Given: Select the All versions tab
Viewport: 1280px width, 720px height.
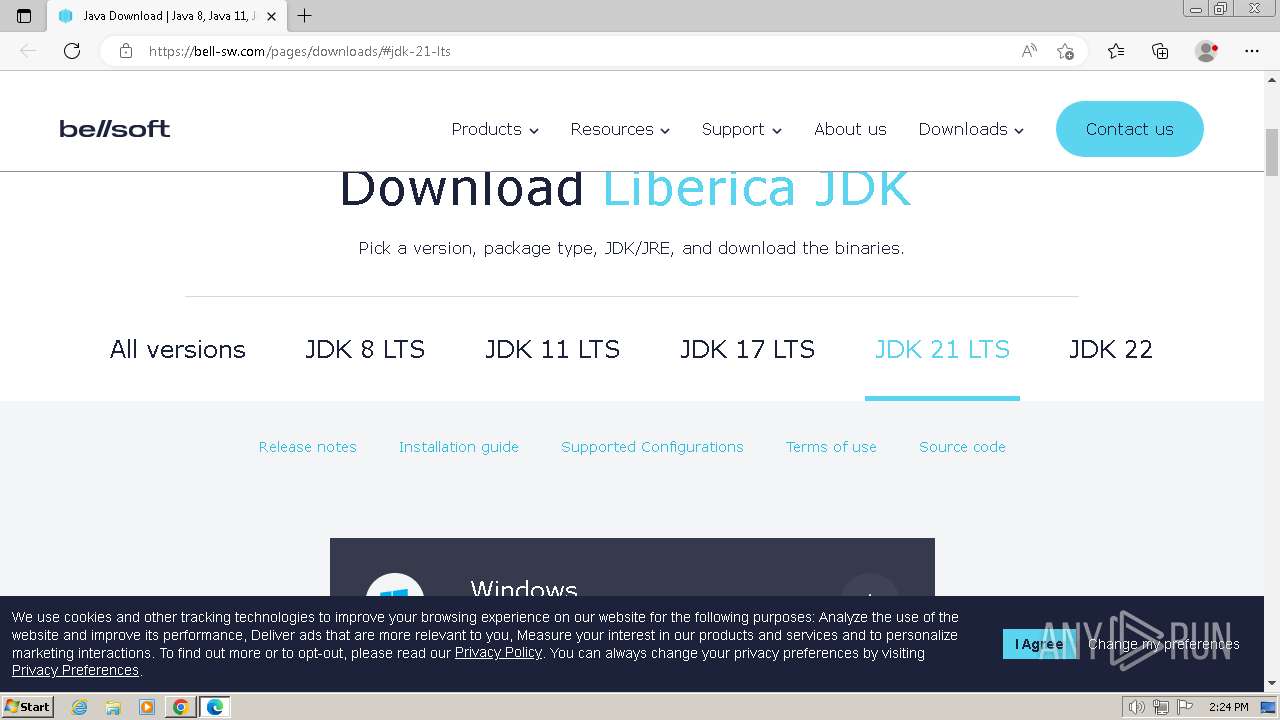Looking at the screenshot, I should 178,349.
